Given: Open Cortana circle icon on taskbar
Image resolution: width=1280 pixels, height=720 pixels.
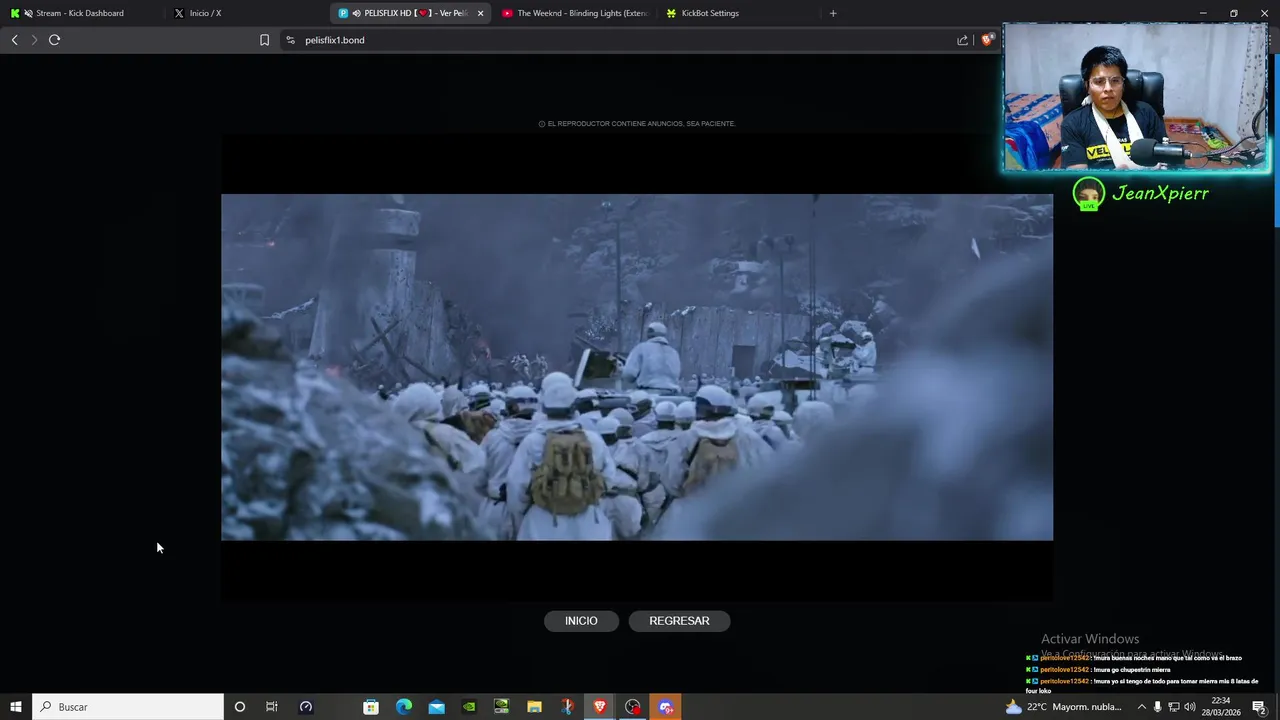Looking at the screenshot, I should pyautogui.click(x=239, y=707).
